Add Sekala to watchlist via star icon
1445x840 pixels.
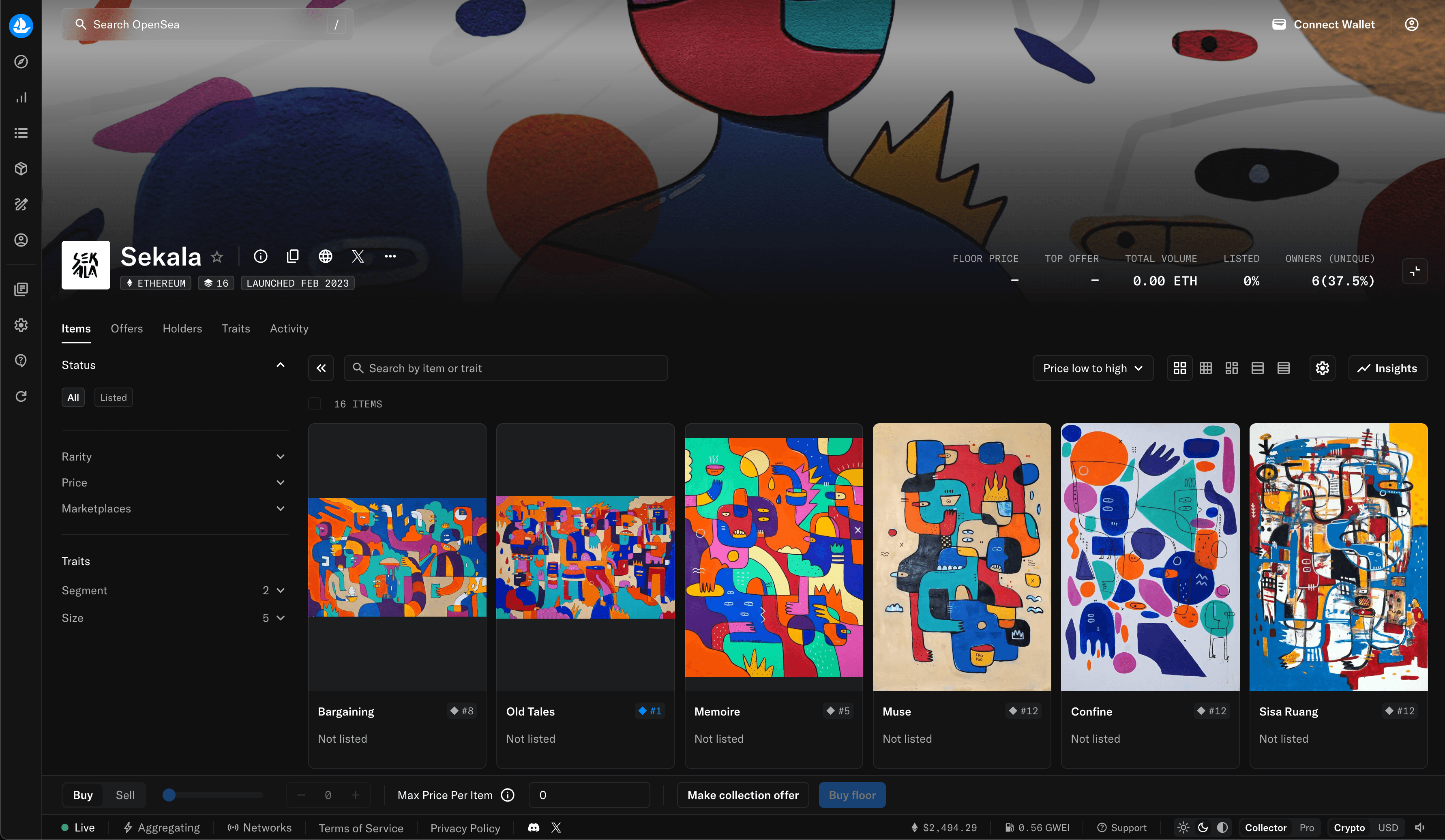pos(217,256)
